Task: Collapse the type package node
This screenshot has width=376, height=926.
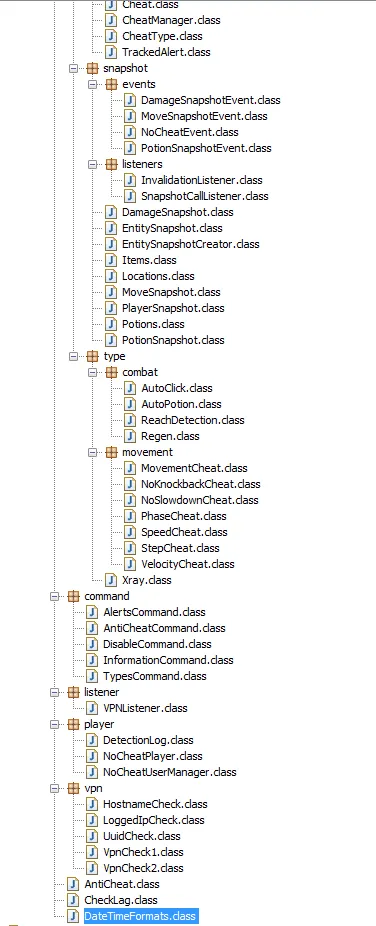Action: pyautogui.click(x=73, y=356)
